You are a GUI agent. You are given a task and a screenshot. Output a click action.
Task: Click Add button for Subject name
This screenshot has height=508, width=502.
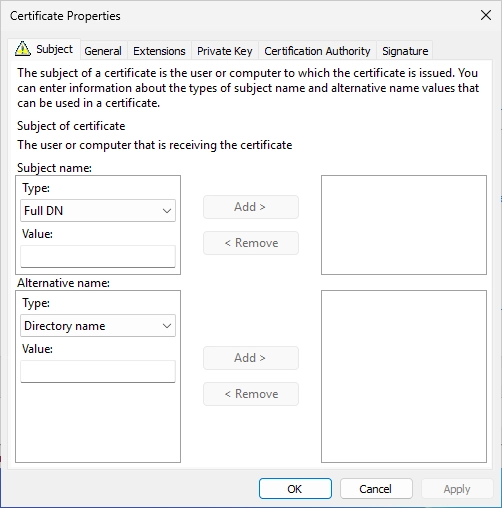[x=251, y=207]
